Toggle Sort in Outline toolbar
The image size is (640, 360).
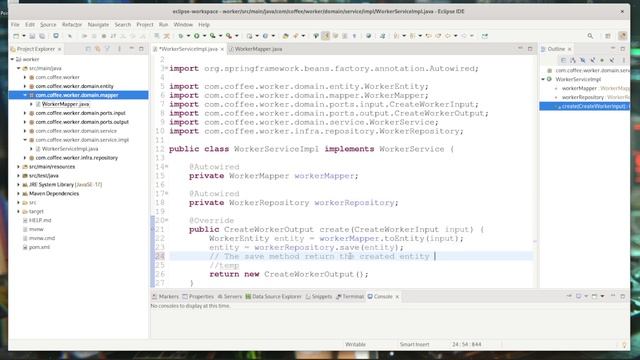pos(573,60)
